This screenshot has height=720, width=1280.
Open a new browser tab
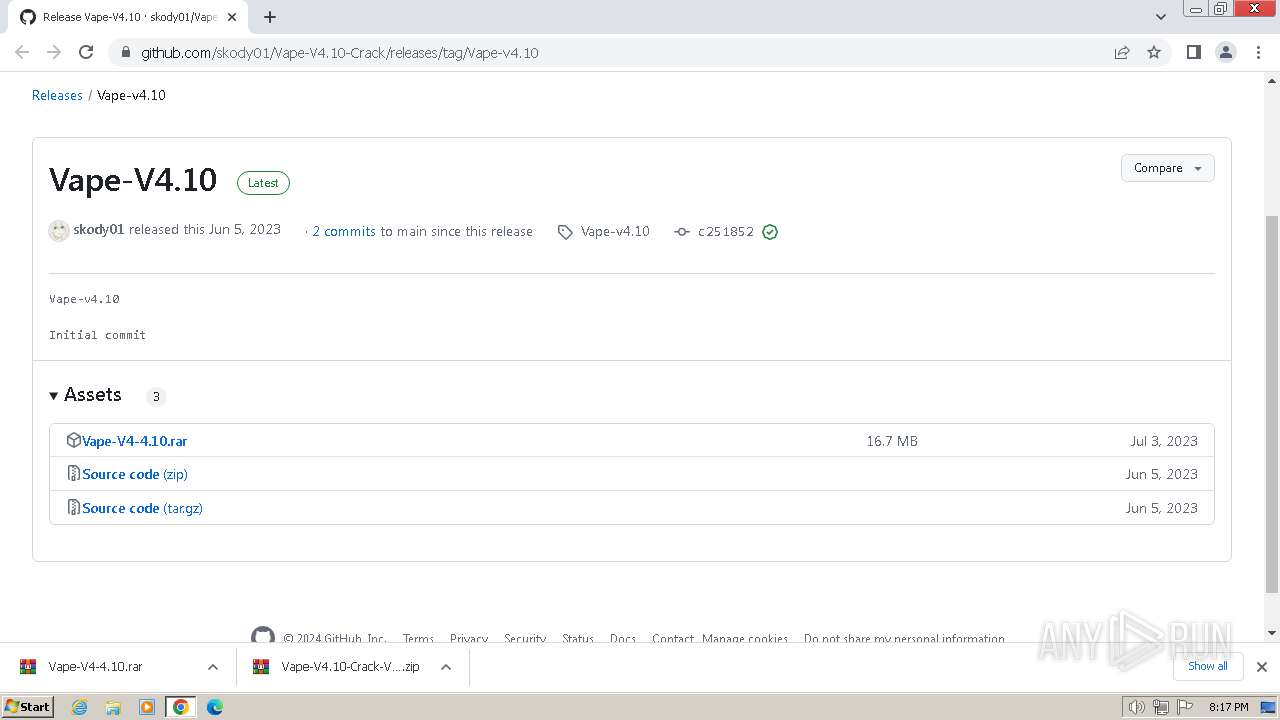270,17
